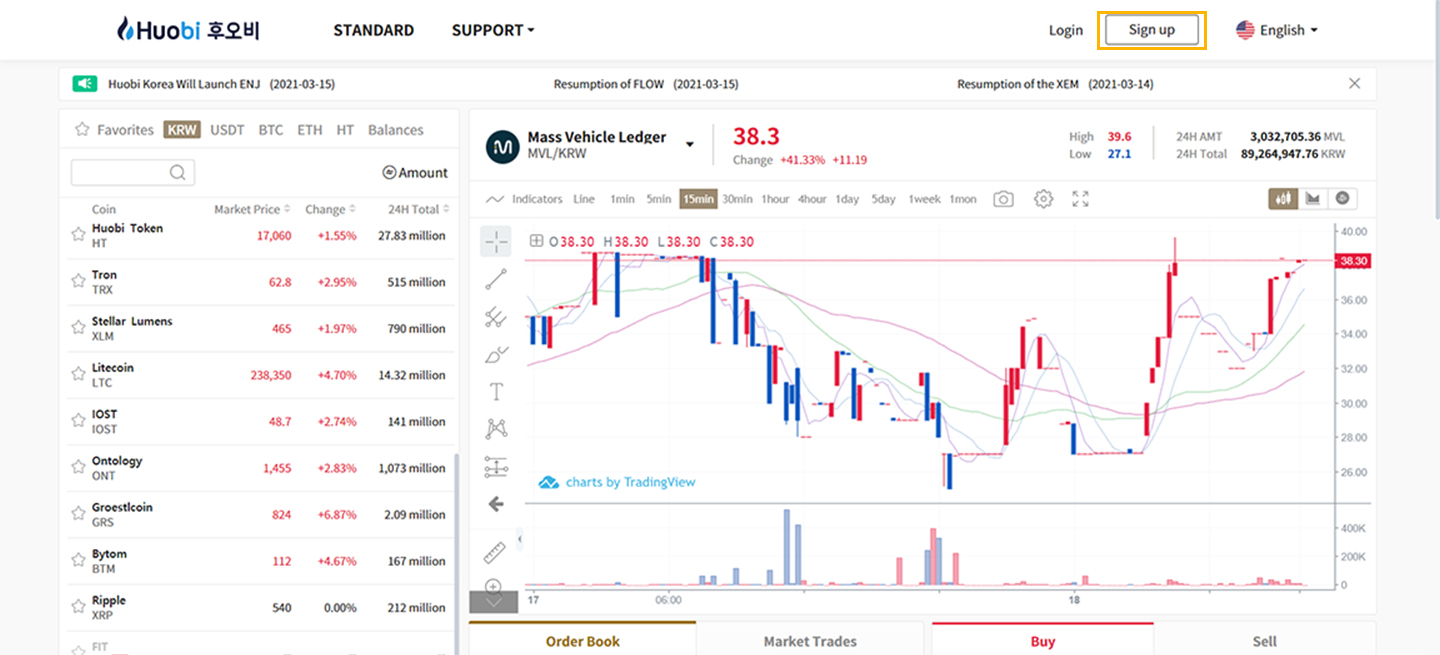Open the Balances tab
1440x655 pixels.
pos(395,130)
